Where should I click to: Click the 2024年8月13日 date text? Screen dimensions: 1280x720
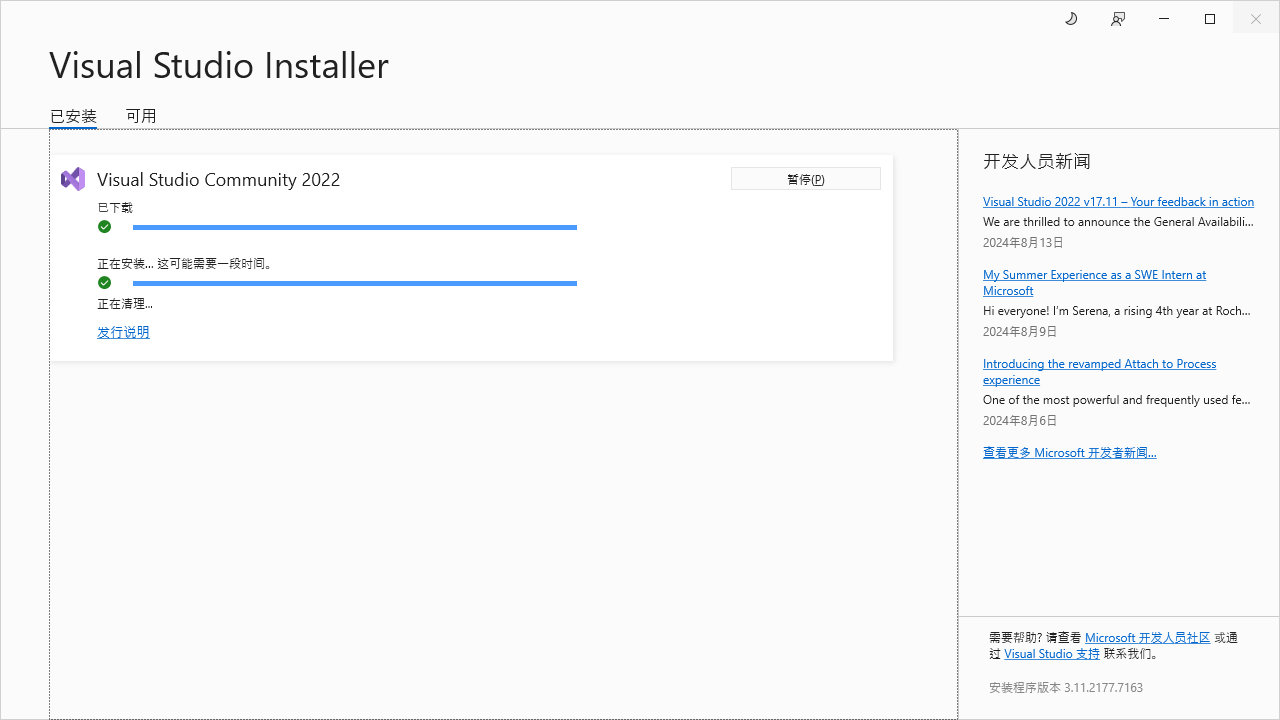click(x=1023, y=243)
